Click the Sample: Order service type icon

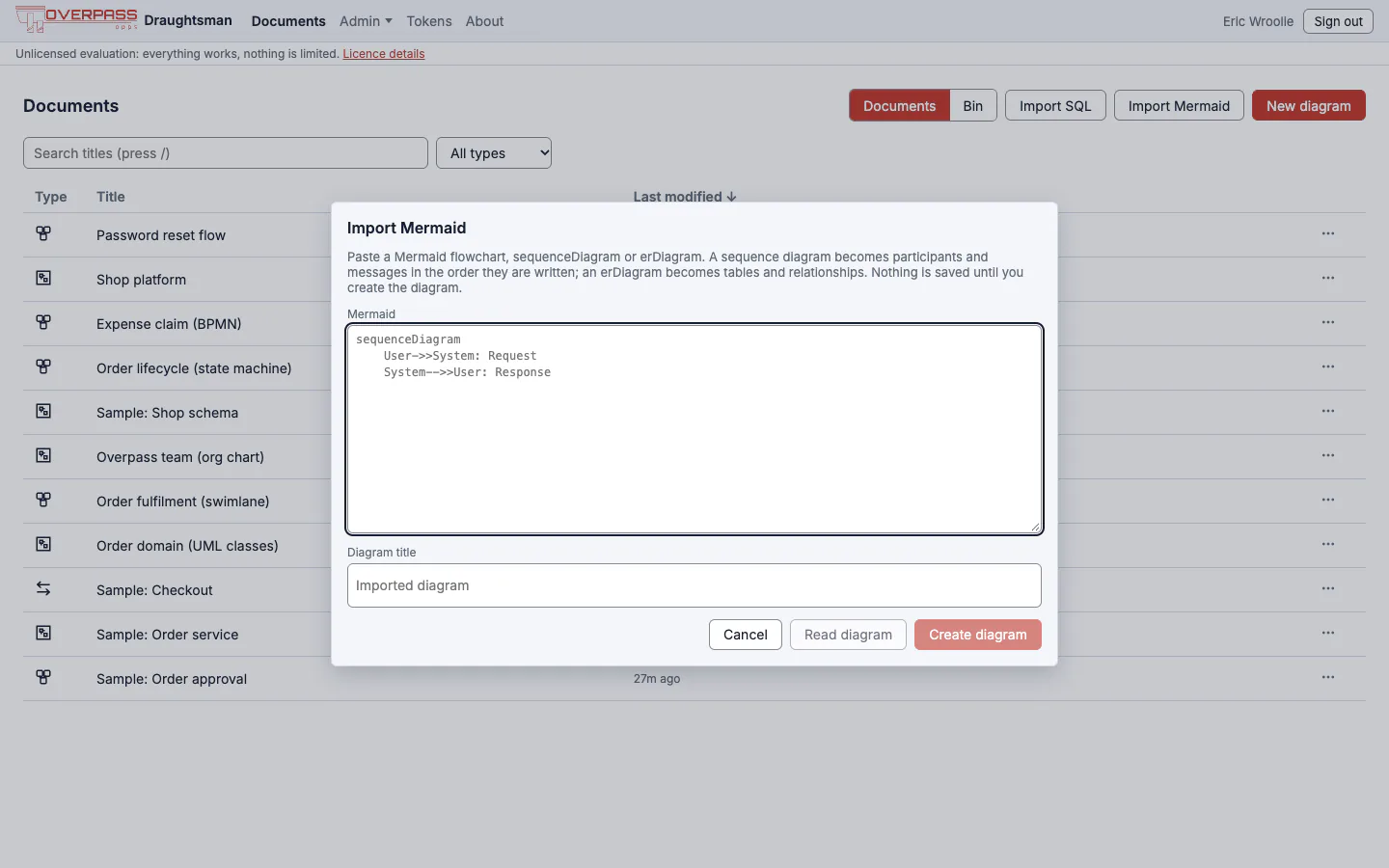click(x=43, y=633)
